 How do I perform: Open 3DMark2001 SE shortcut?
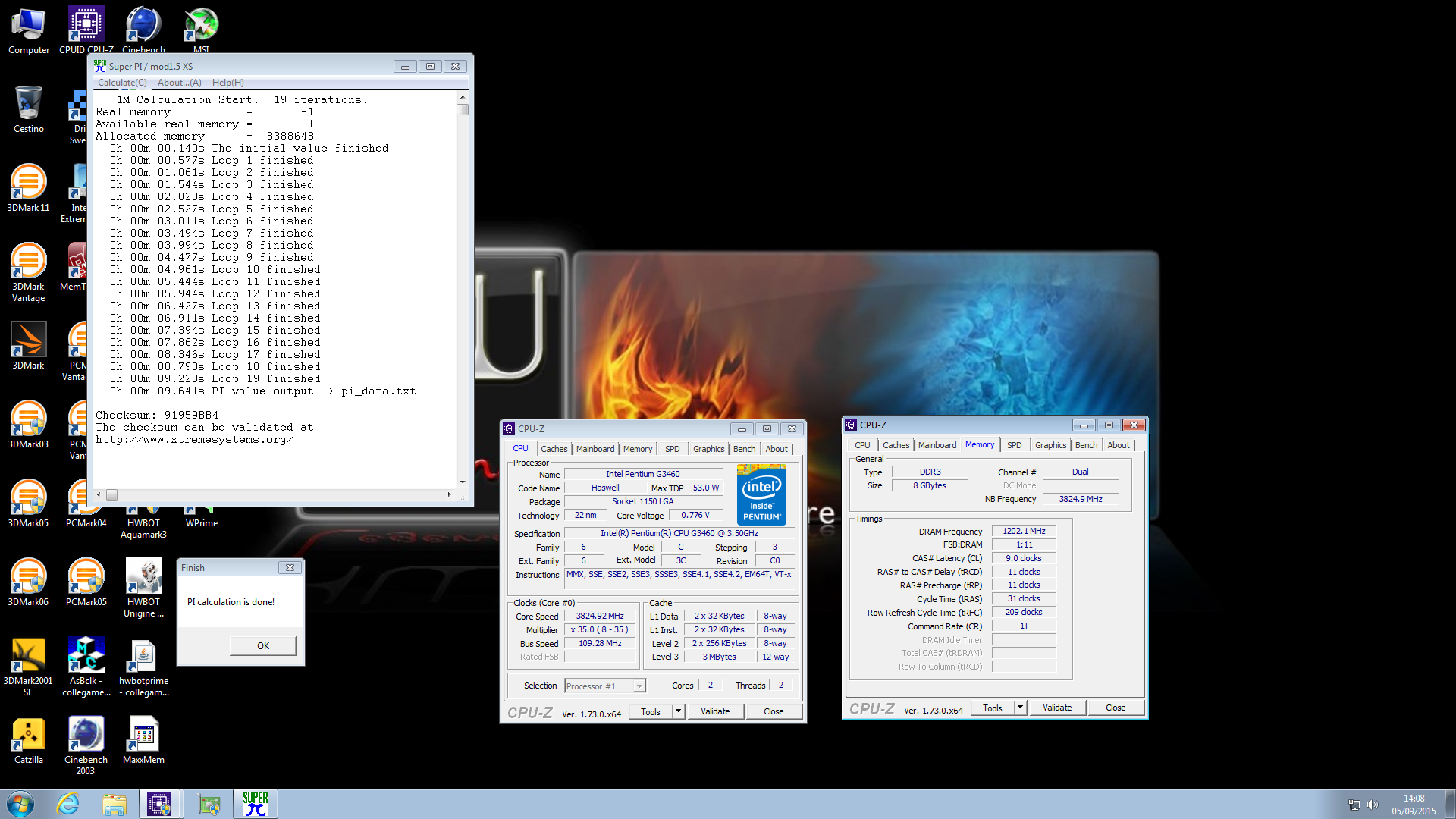29,667
